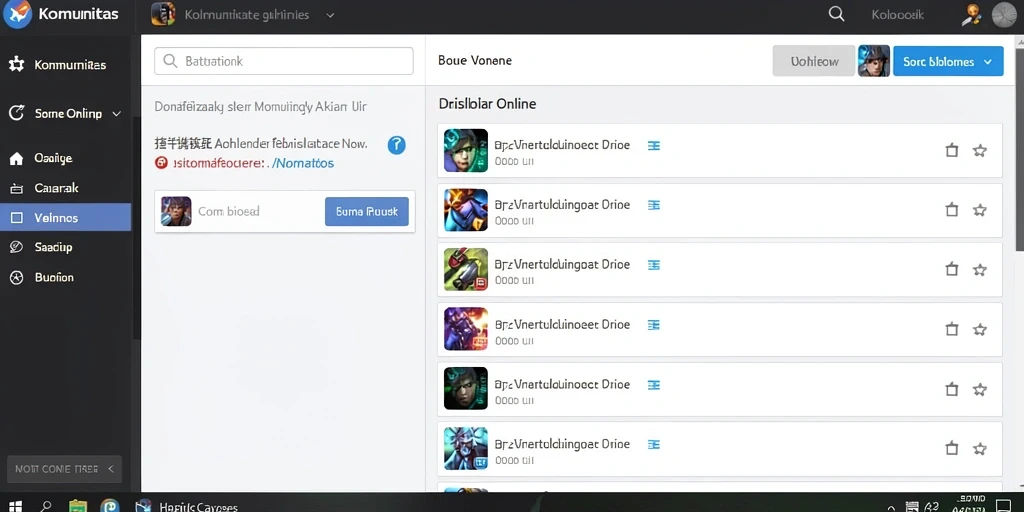Click the Komunitas logo in the top bar
The height and width of the screenshot is (512, 1024).
(17, 14)
